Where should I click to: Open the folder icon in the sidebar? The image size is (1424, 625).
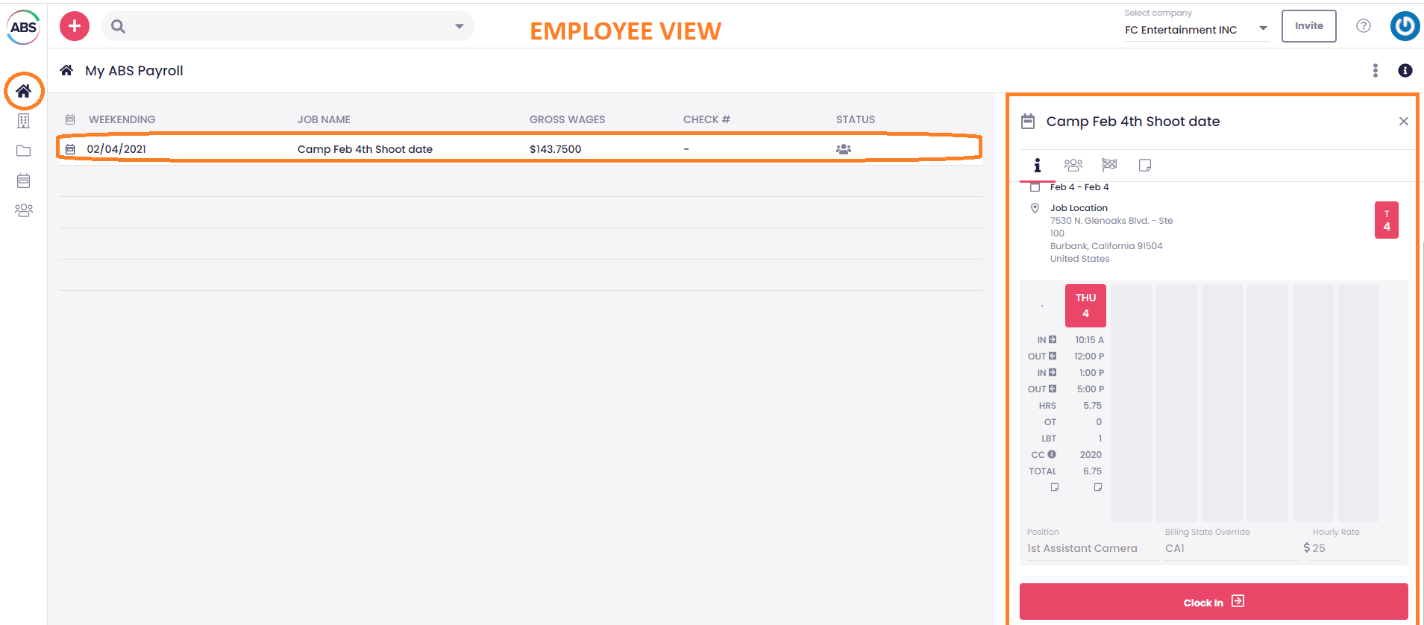(x=23, y=150)
